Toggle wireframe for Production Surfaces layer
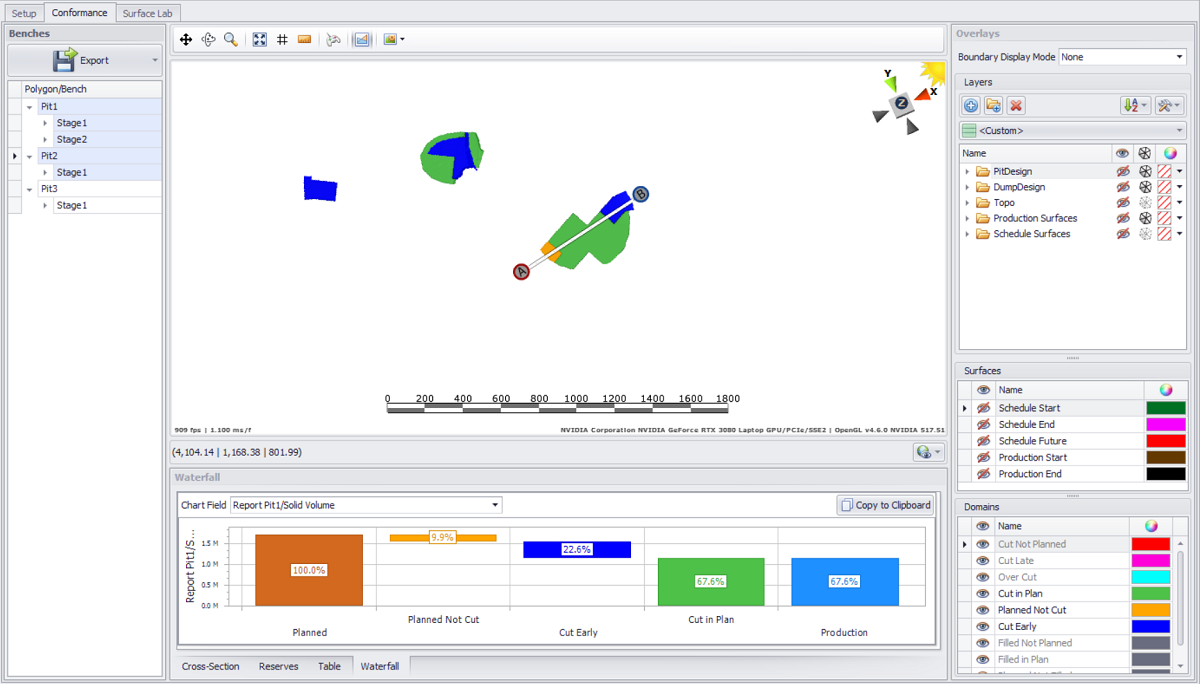The image size is (1200, 684). (1145, 218)
